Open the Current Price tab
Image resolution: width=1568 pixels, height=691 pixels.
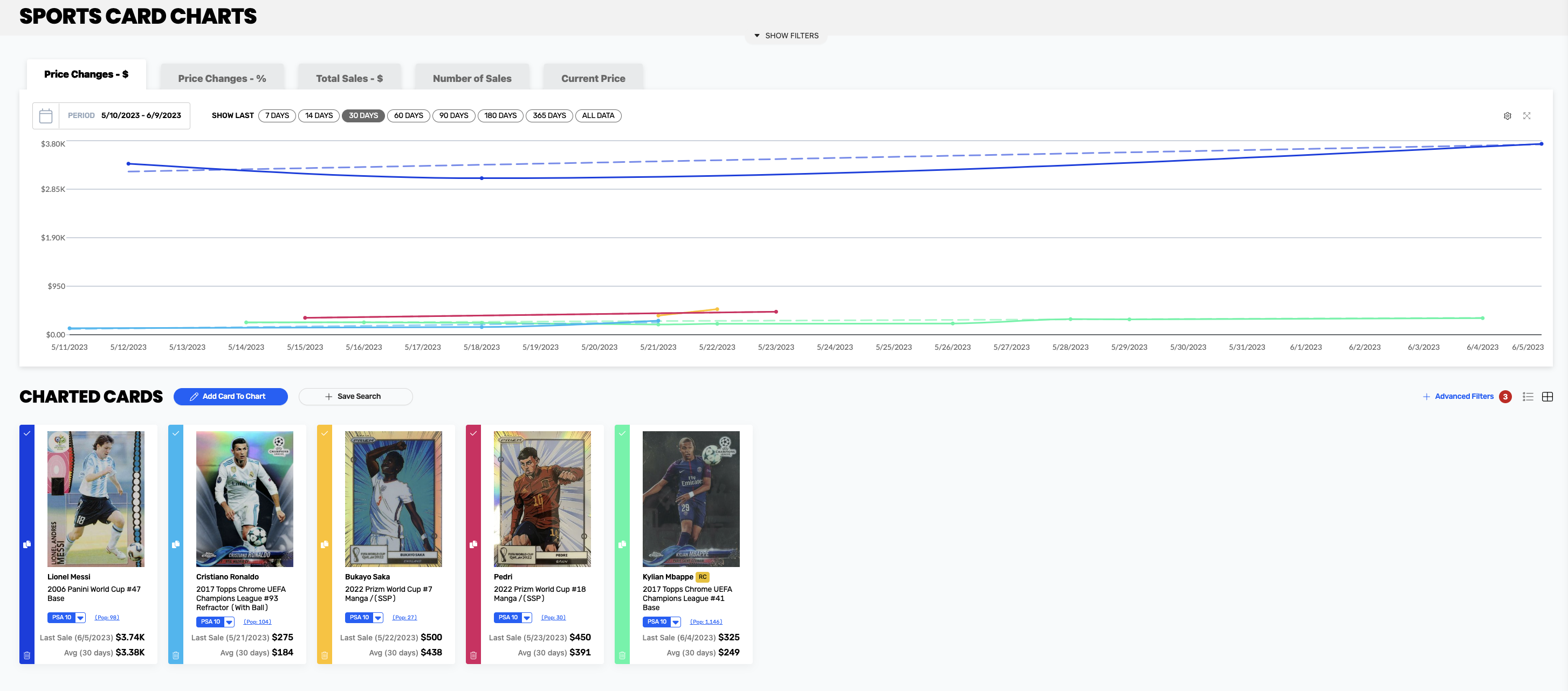(x=593, y=78)
